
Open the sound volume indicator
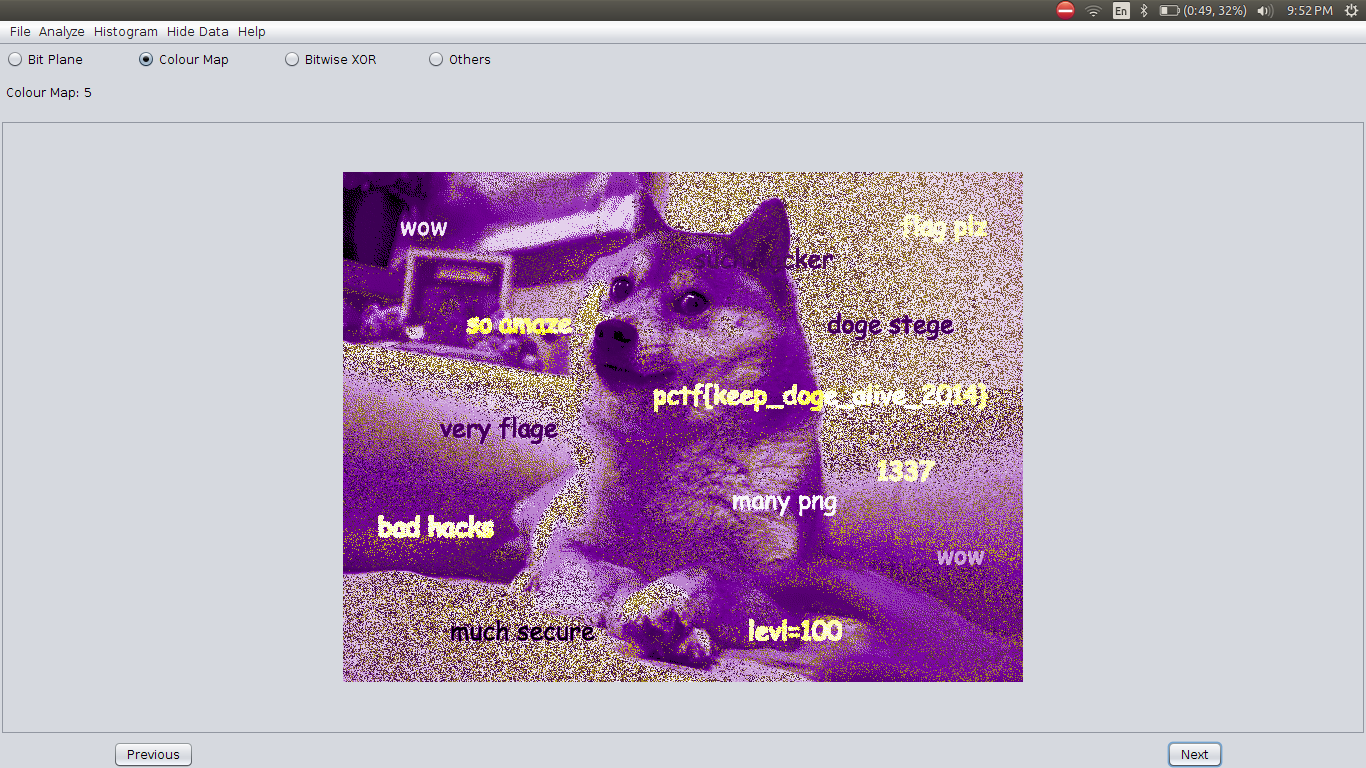(1265, 10)
